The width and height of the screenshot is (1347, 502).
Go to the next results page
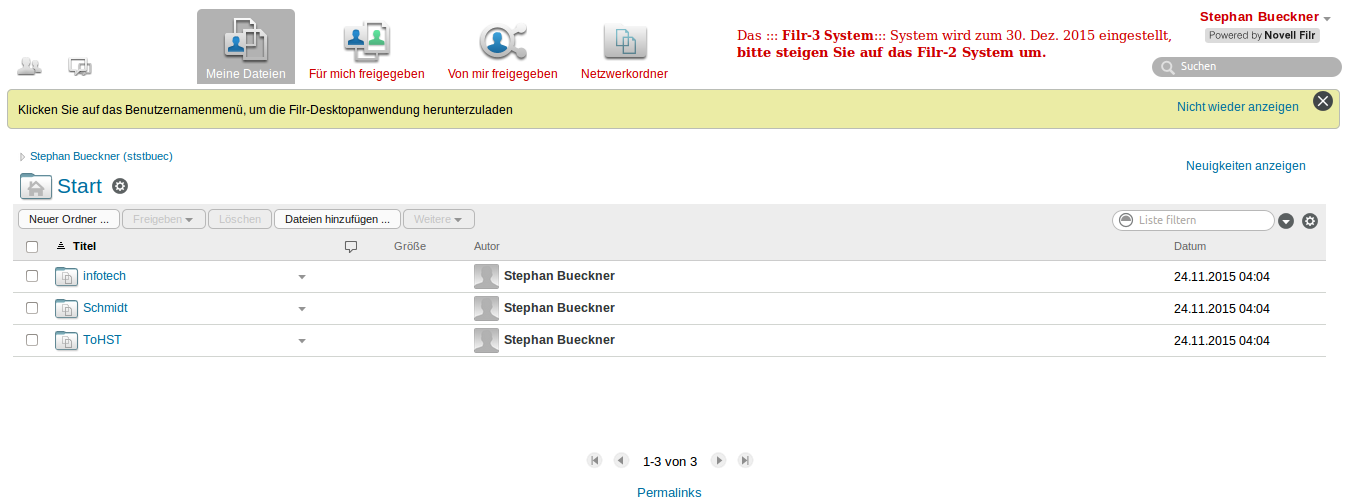(718, 461)
